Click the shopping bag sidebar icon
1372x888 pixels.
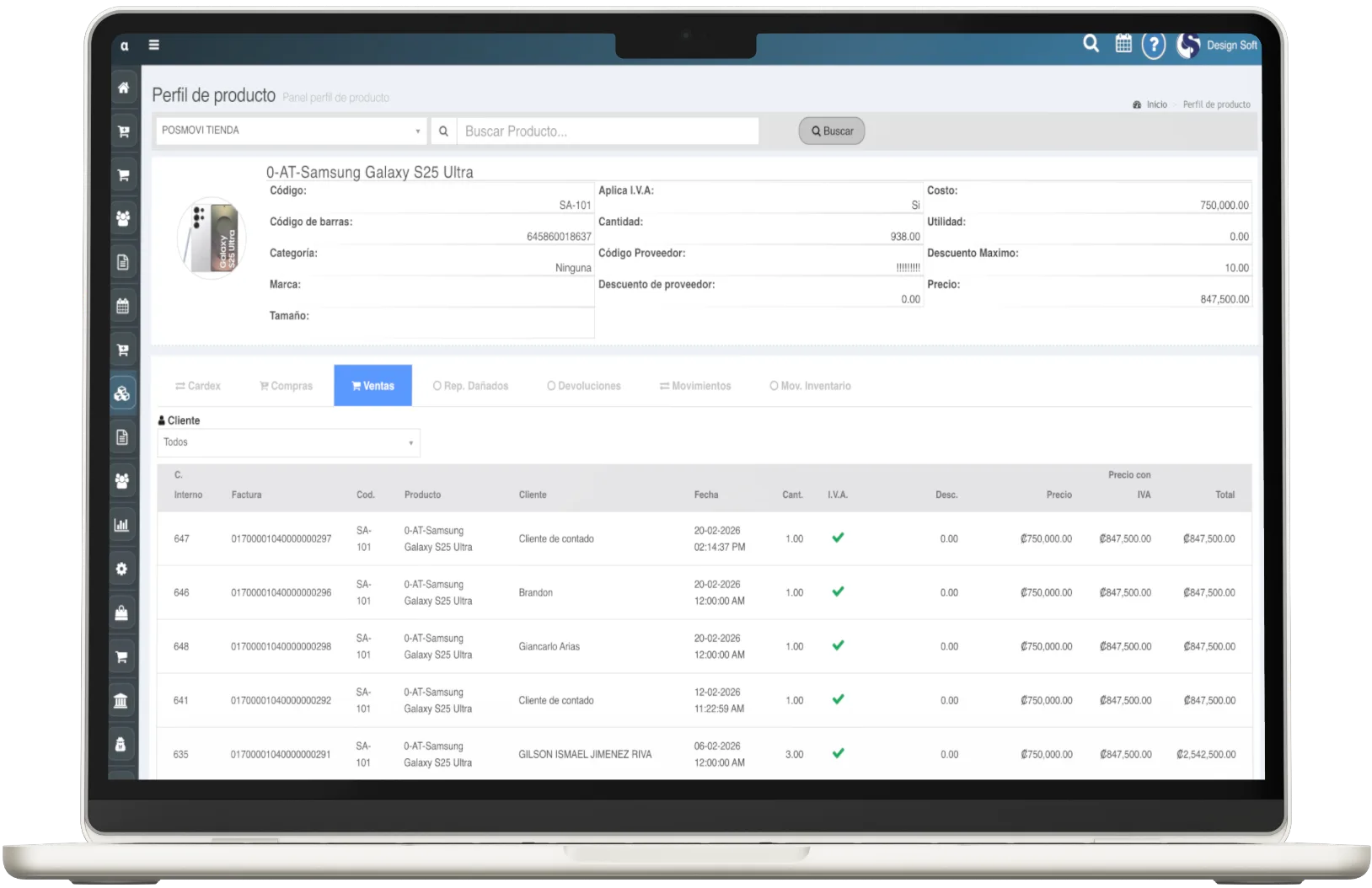121,613
